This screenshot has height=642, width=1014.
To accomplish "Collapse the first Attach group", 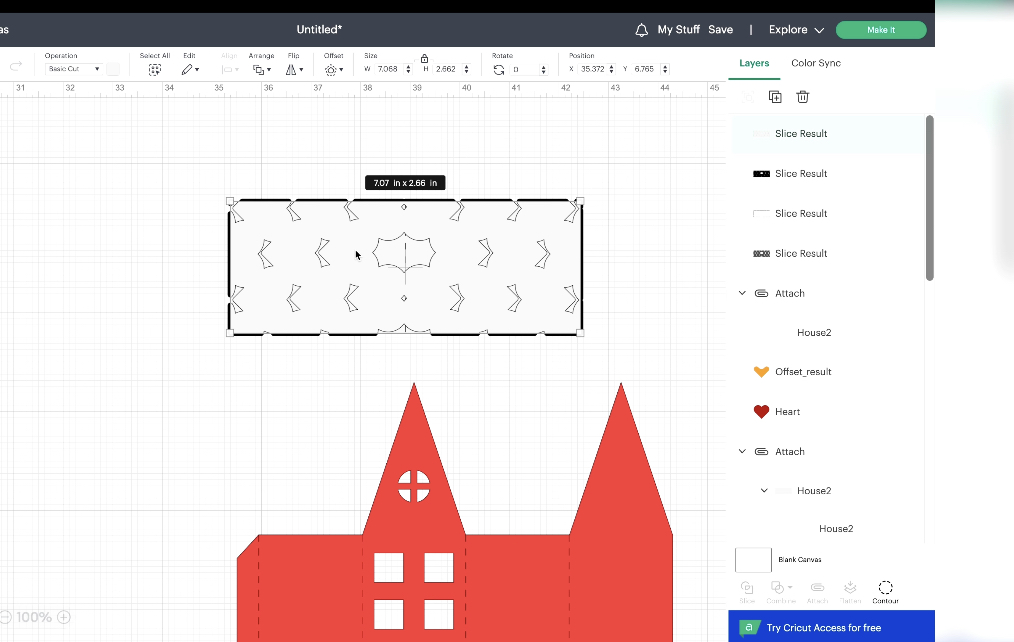I will (x=742, y=293).
